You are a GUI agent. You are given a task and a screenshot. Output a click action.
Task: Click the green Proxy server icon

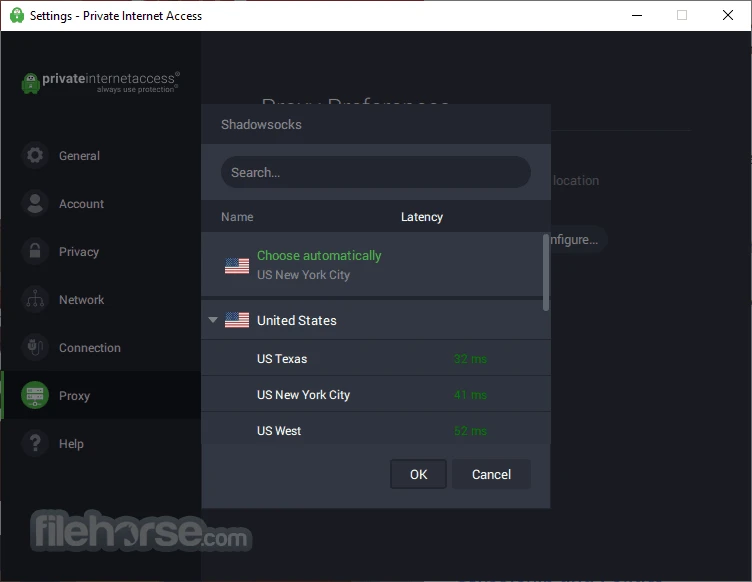[35, 395]
